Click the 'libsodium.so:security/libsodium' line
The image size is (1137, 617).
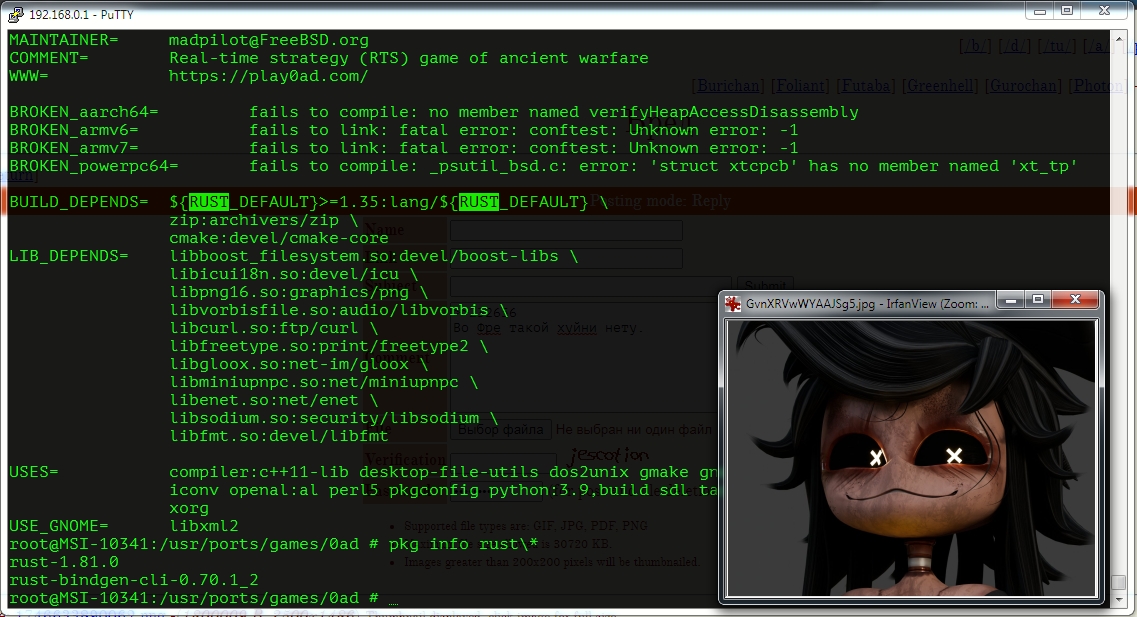pyautogui.click(x=324, y=418)
